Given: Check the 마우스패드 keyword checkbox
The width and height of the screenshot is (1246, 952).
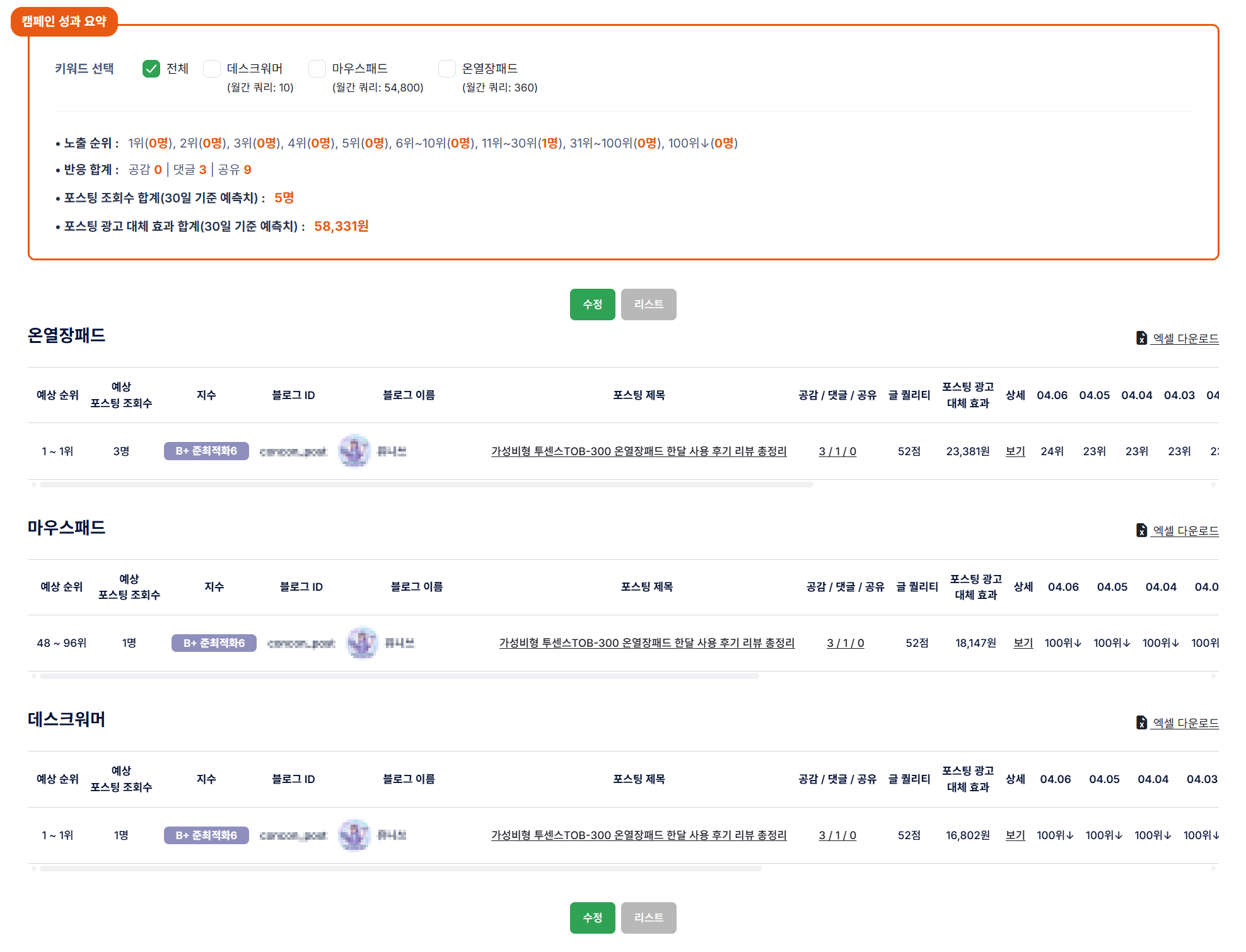Looking at the screenshot, I should click(317, 69).
